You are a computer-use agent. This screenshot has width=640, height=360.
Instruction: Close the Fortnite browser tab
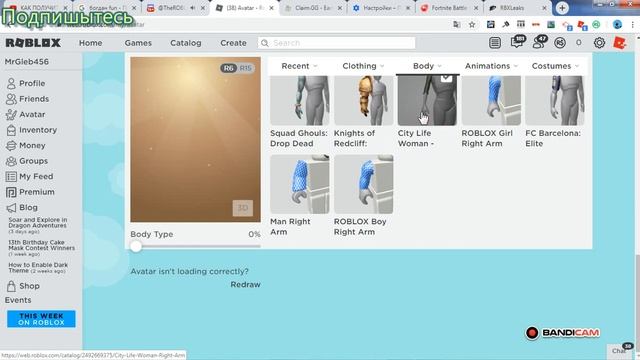[476, 8]
